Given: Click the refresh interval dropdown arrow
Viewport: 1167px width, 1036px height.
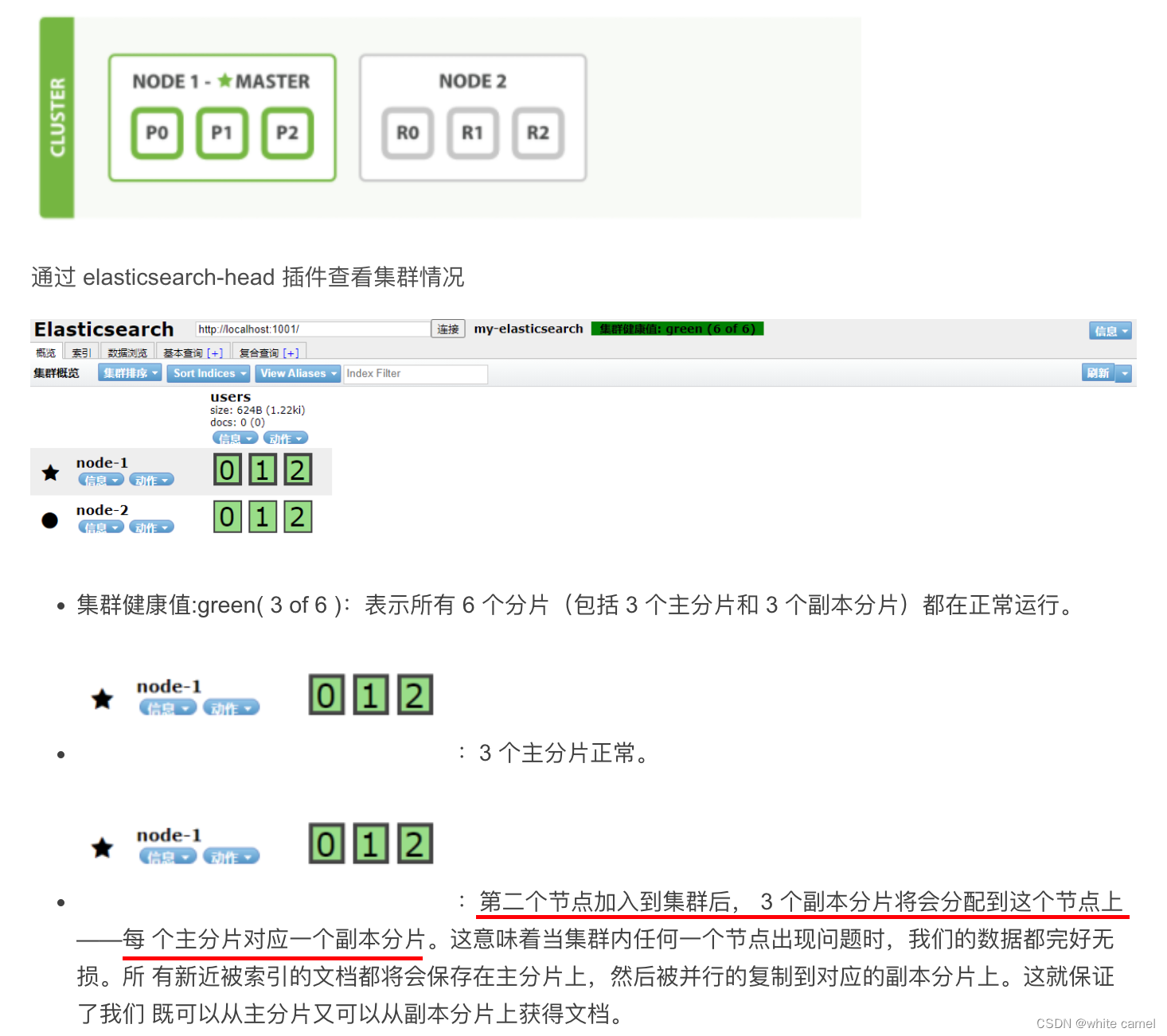Looking at the screenshot, I should [1124, 372].
